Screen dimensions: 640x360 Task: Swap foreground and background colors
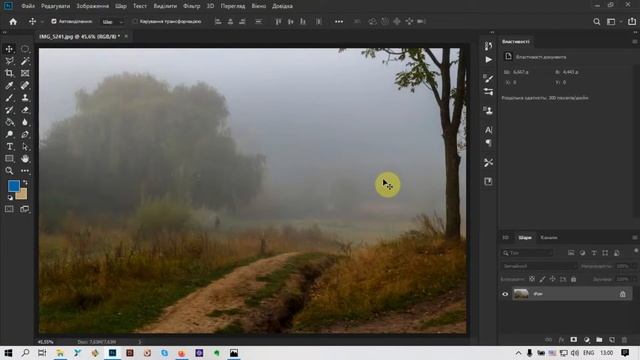coord(25,182)
